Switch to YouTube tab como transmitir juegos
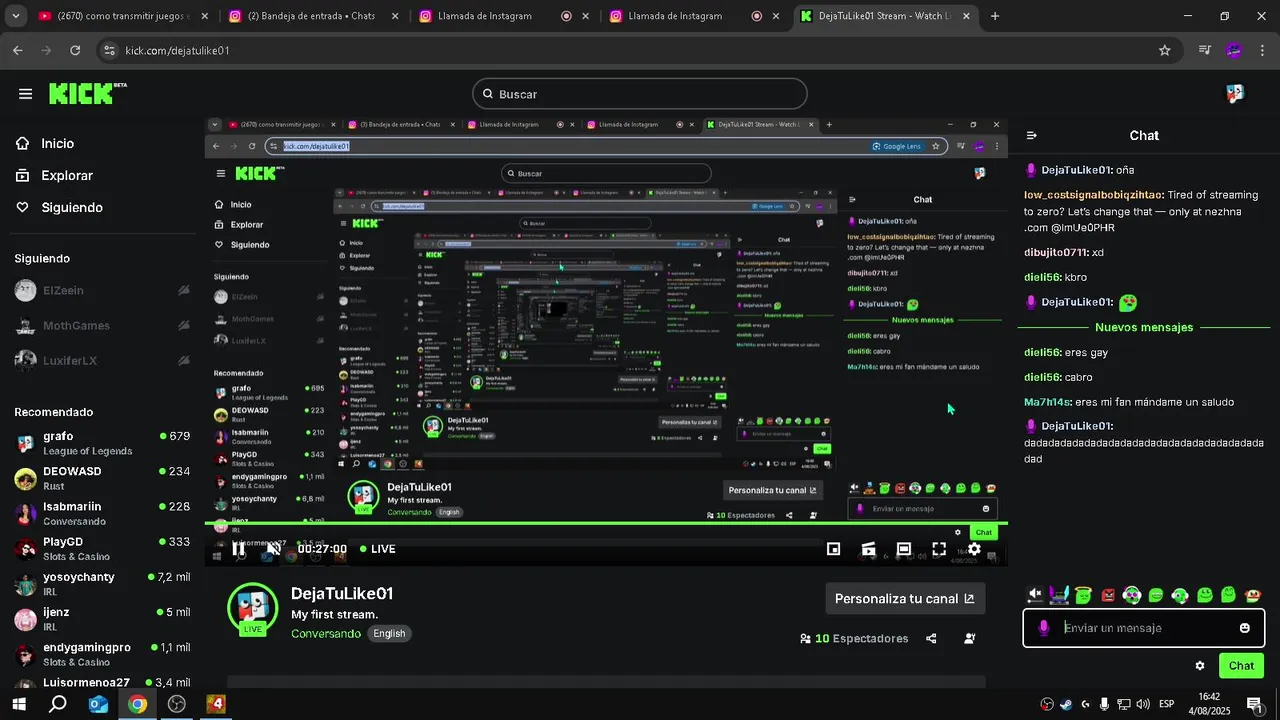 point(125,16)
